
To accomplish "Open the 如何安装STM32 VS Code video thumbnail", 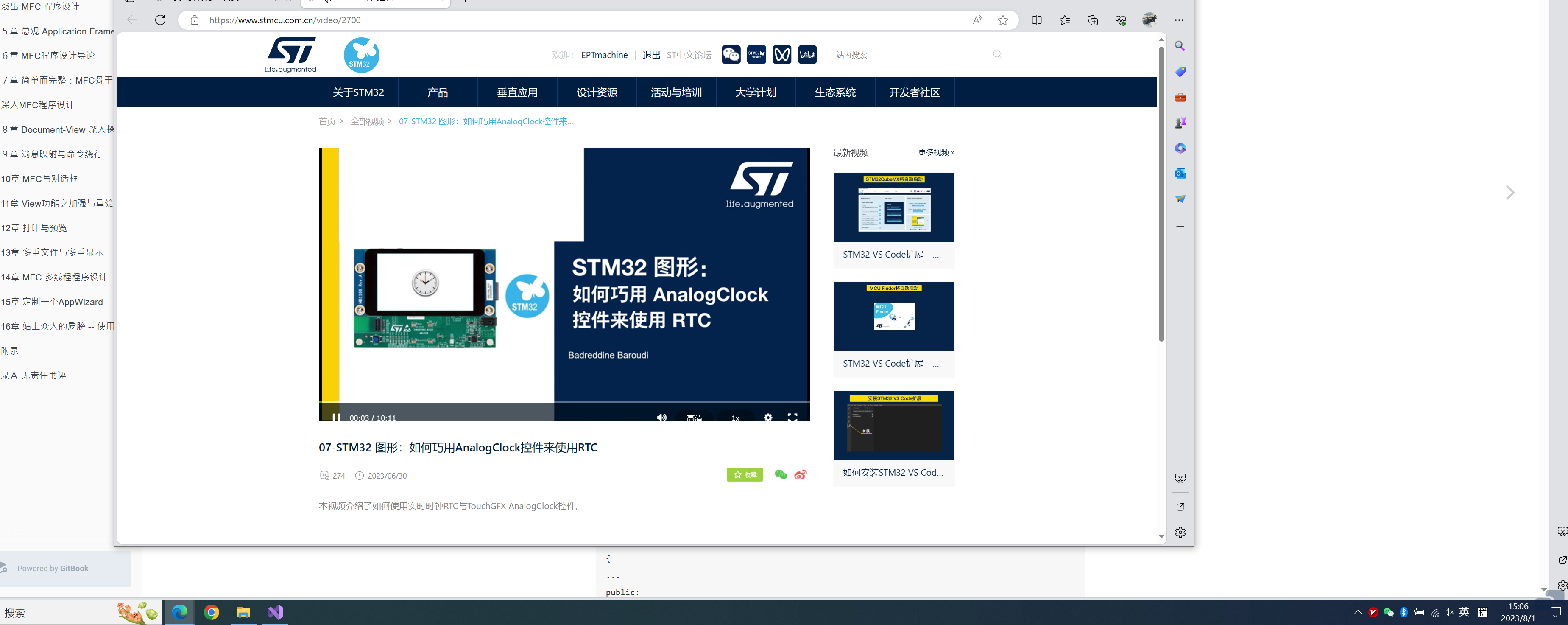I will [893, 425].
